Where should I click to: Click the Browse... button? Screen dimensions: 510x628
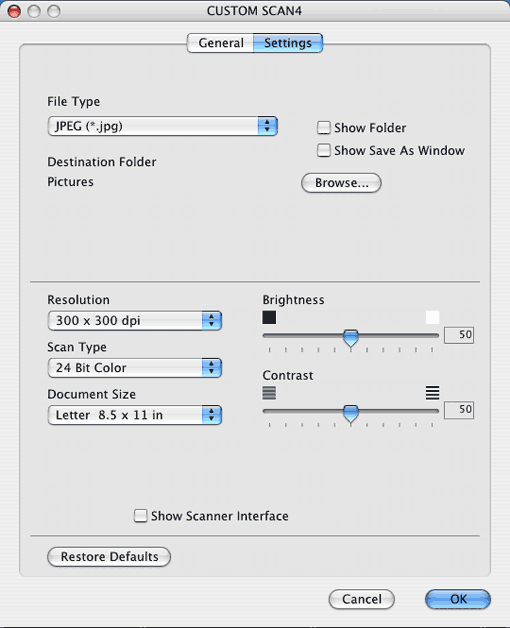click(x=341, y=183)
